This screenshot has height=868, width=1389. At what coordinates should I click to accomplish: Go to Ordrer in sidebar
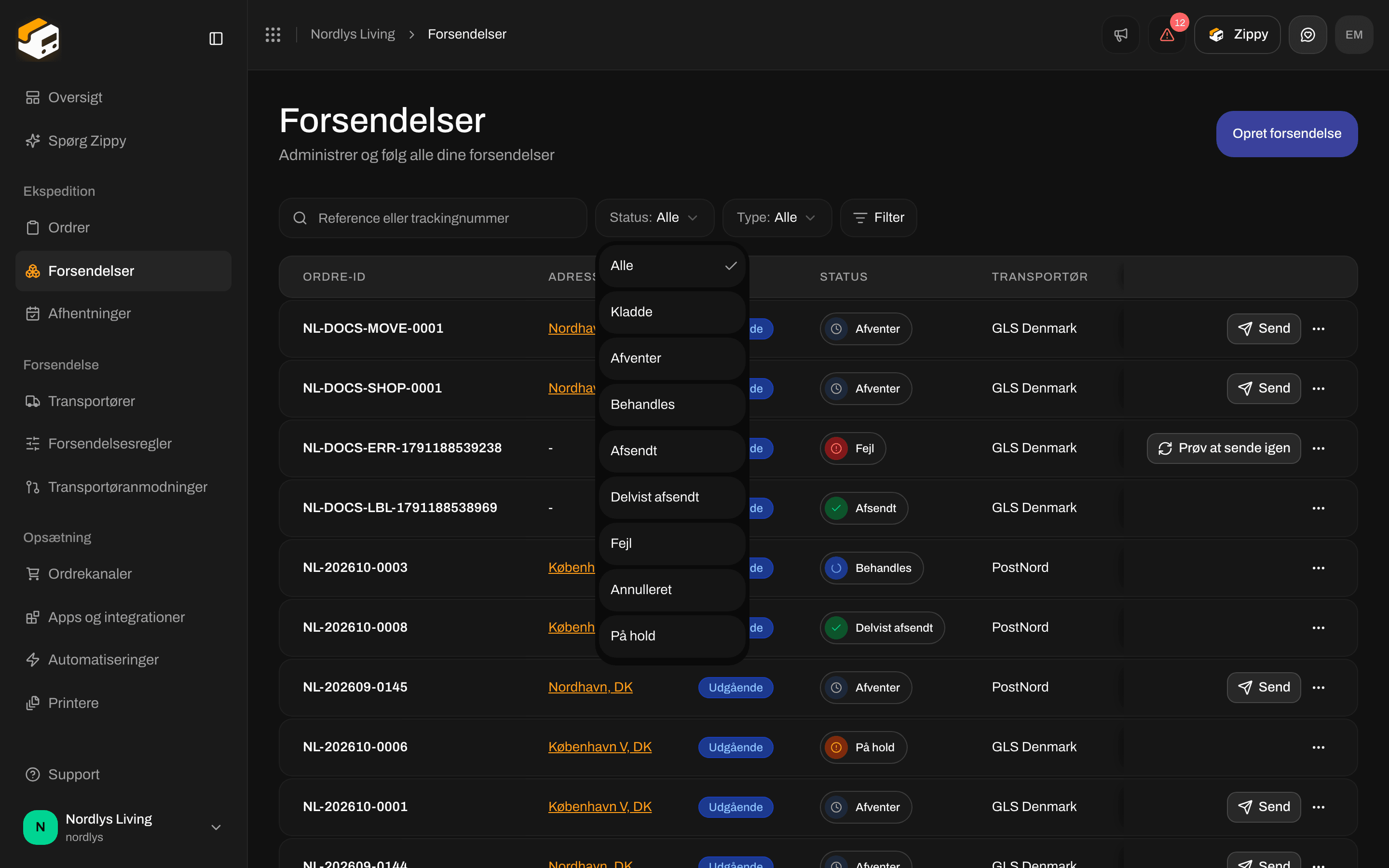click(123, 227)
